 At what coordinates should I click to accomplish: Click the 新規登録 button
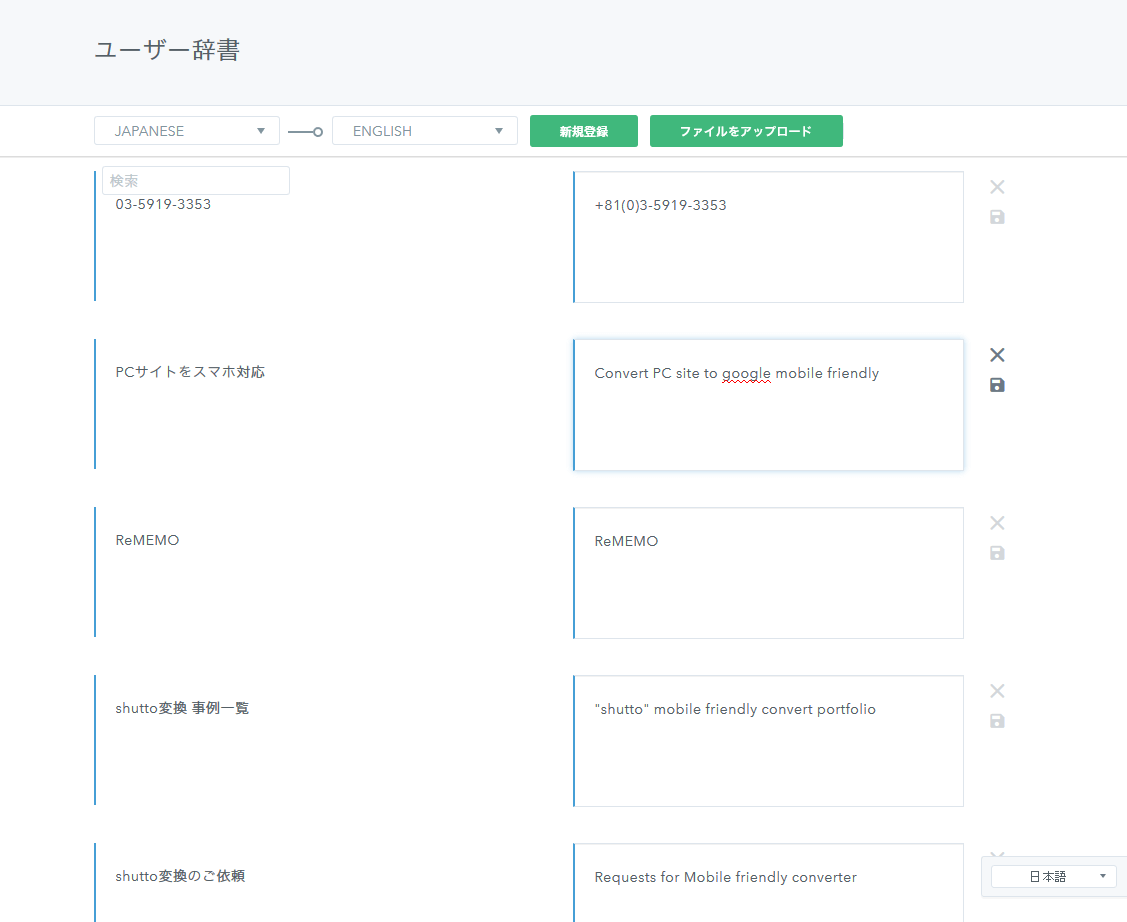coord(584,131)
